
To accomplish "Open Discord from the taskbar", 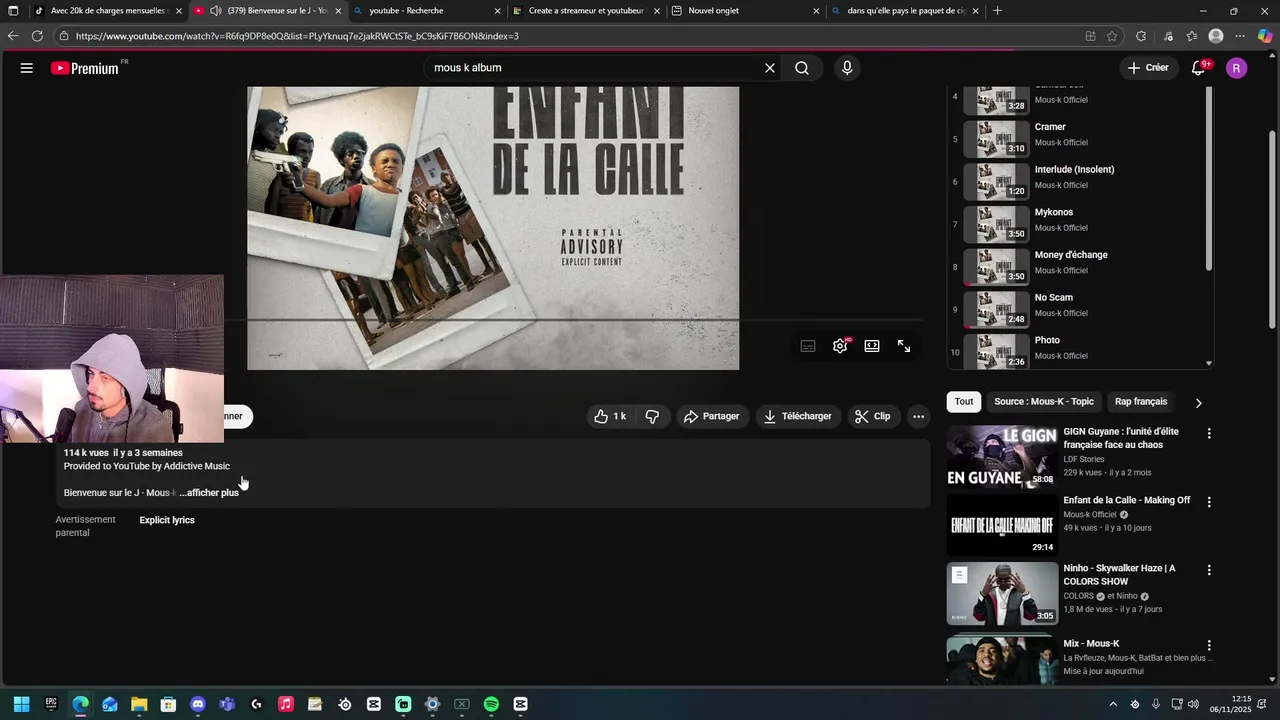I will pyautogui.click(x=197, y=704).
